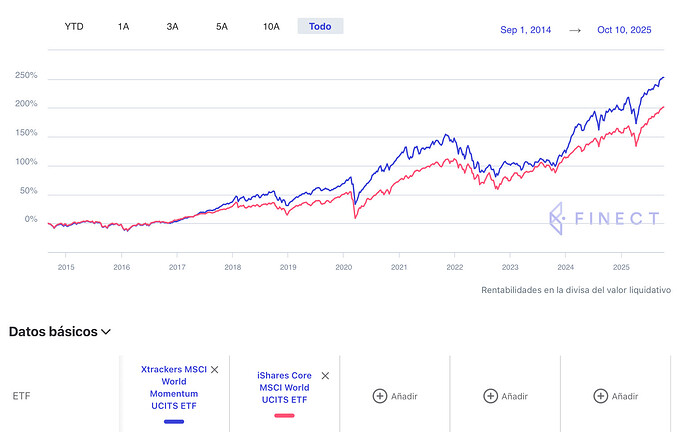Click the Finect logo watermark
Image resolution: width=690 pixels, height=432 pixels.
tap(604, 219)
